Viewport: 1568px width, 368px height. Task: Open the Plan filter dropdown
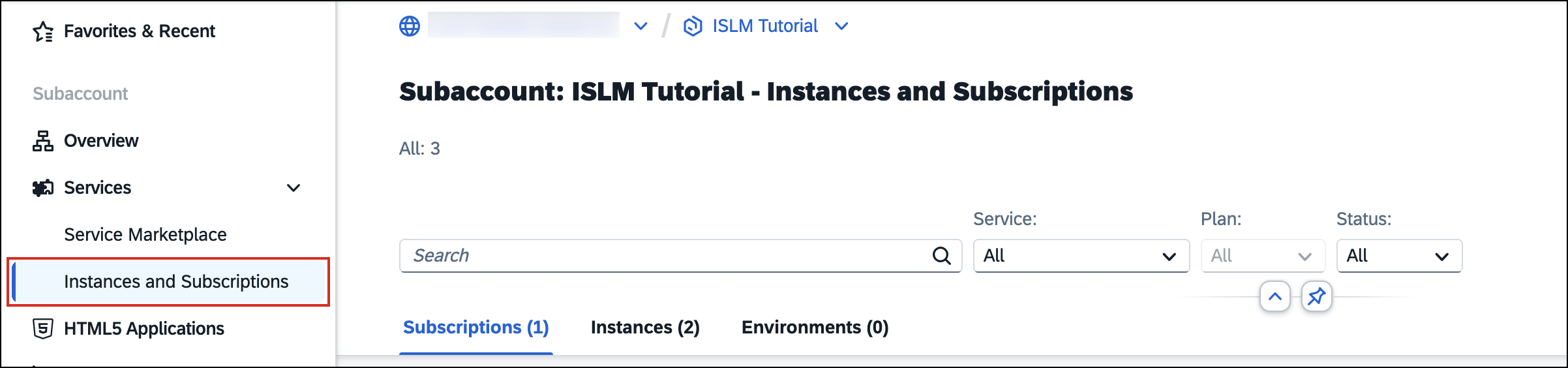1263,256
